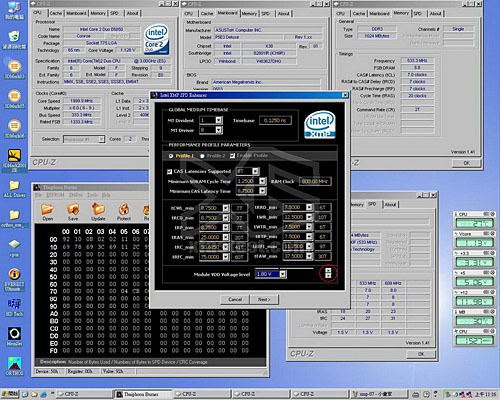Viewport: 500px width, 400px height.
Task: Open About tab in top-right Memory CPU-Z window
Action: point(435,14)
